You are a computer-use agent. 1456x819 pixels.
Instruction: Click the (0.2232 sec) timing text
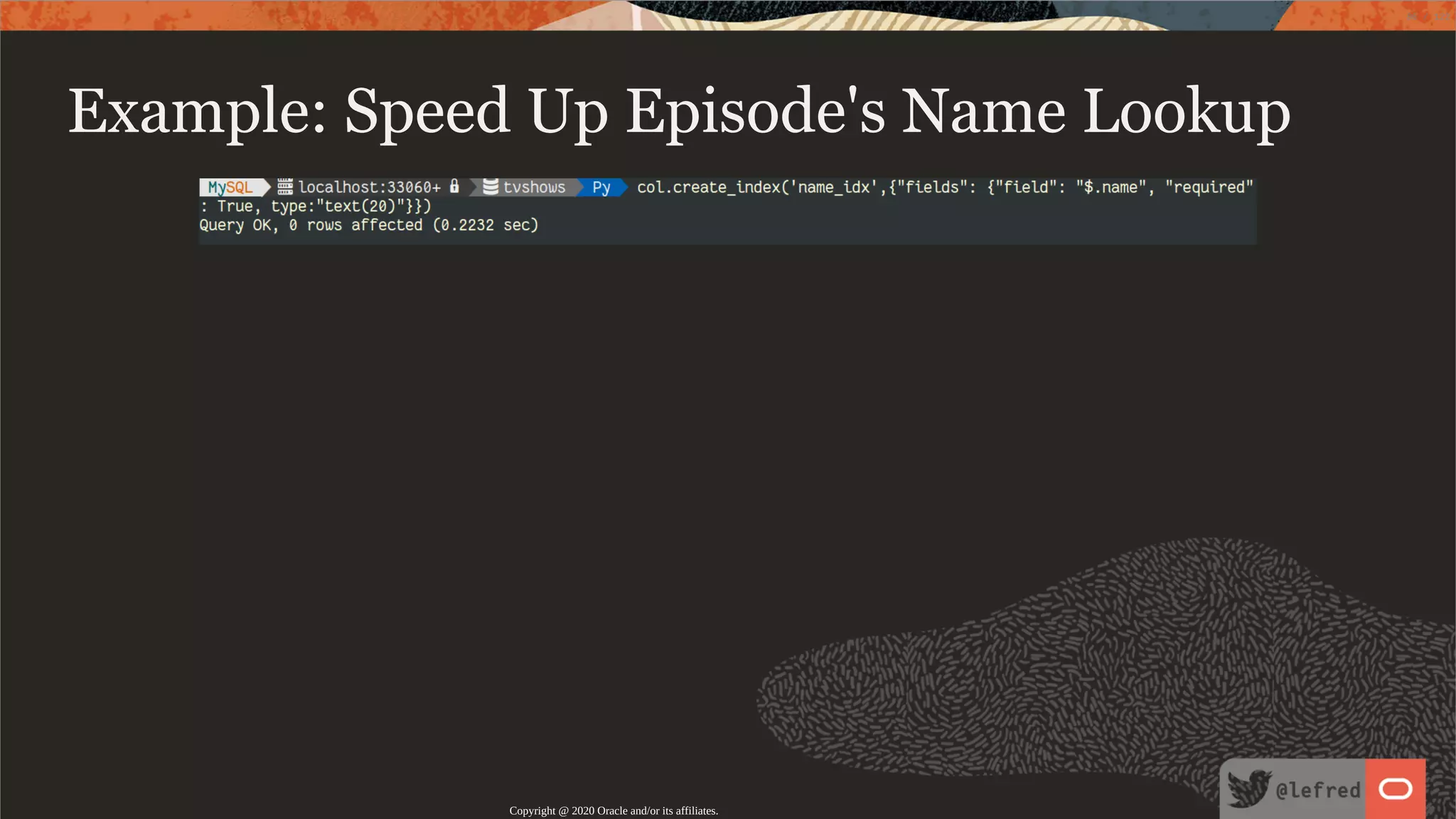486,225
